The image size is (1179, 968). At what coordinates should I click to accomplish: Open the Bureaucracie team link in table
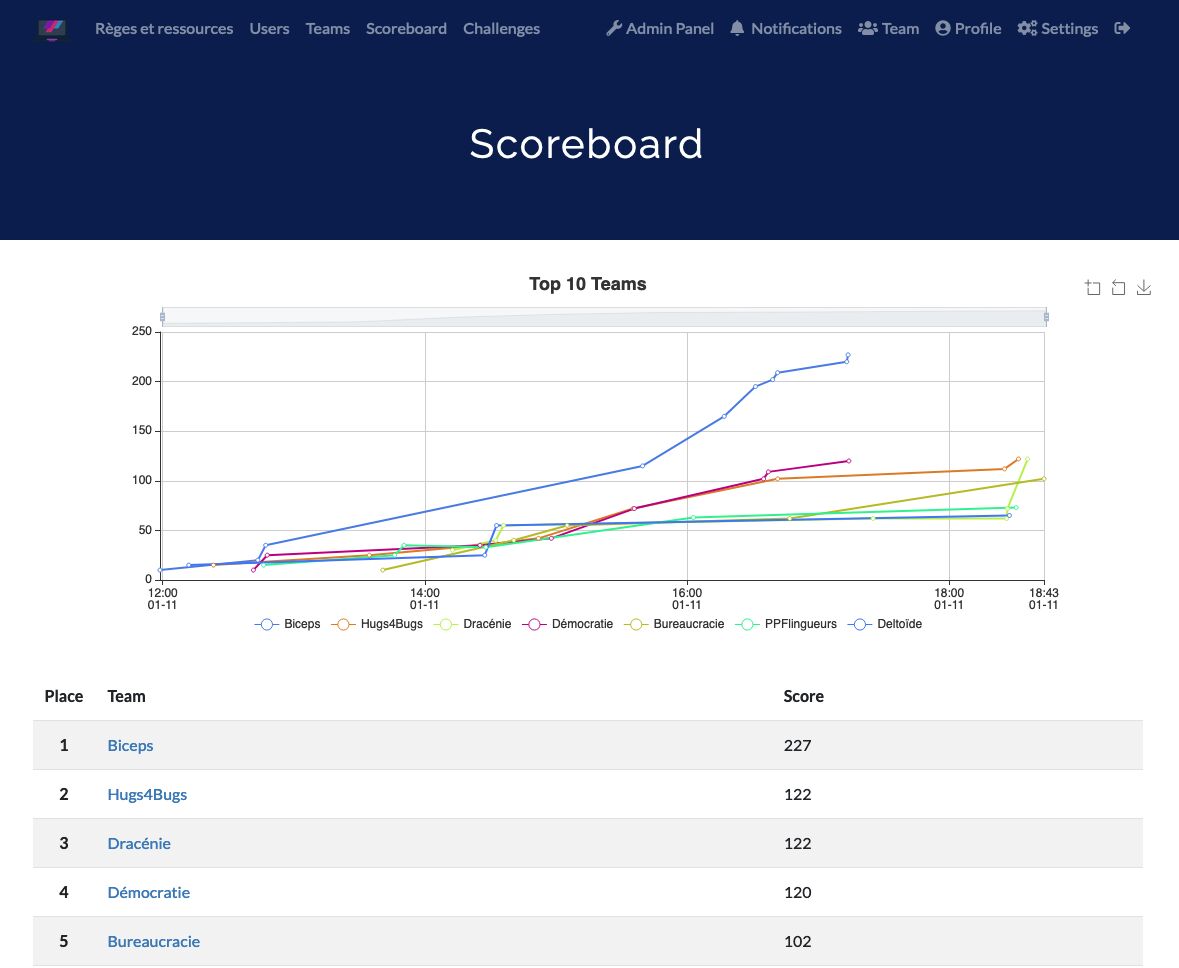pos(153,941)
